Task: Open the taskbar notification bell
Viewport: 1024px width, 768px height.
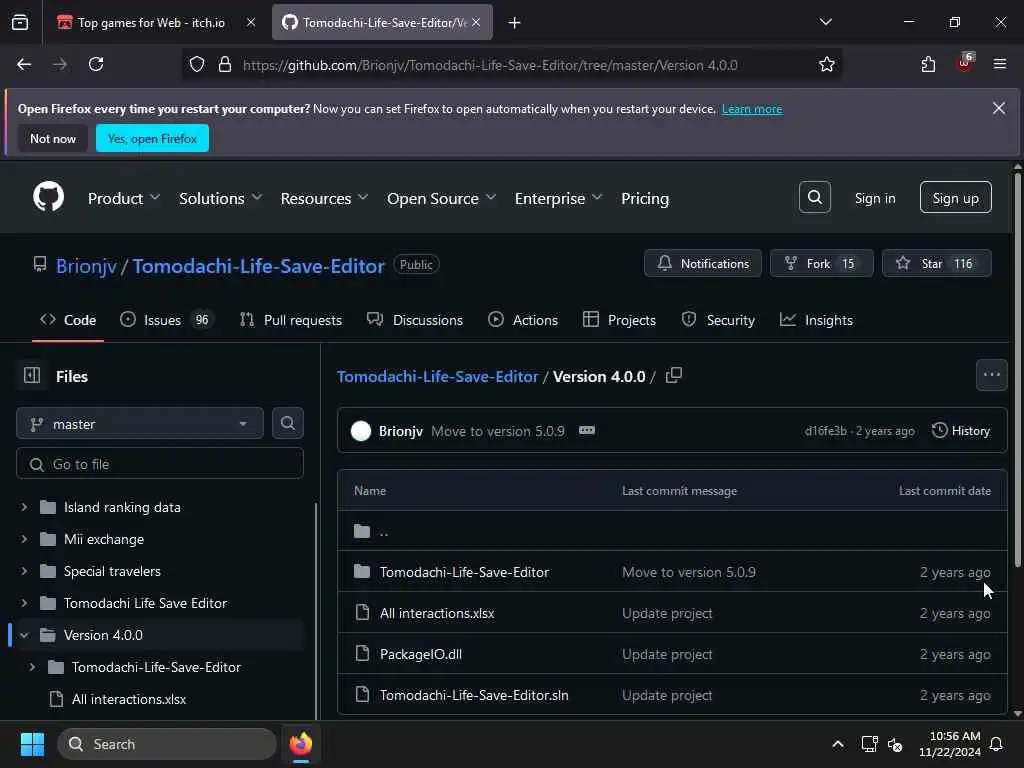Action: pyautogui.click(x=996, y=744)
